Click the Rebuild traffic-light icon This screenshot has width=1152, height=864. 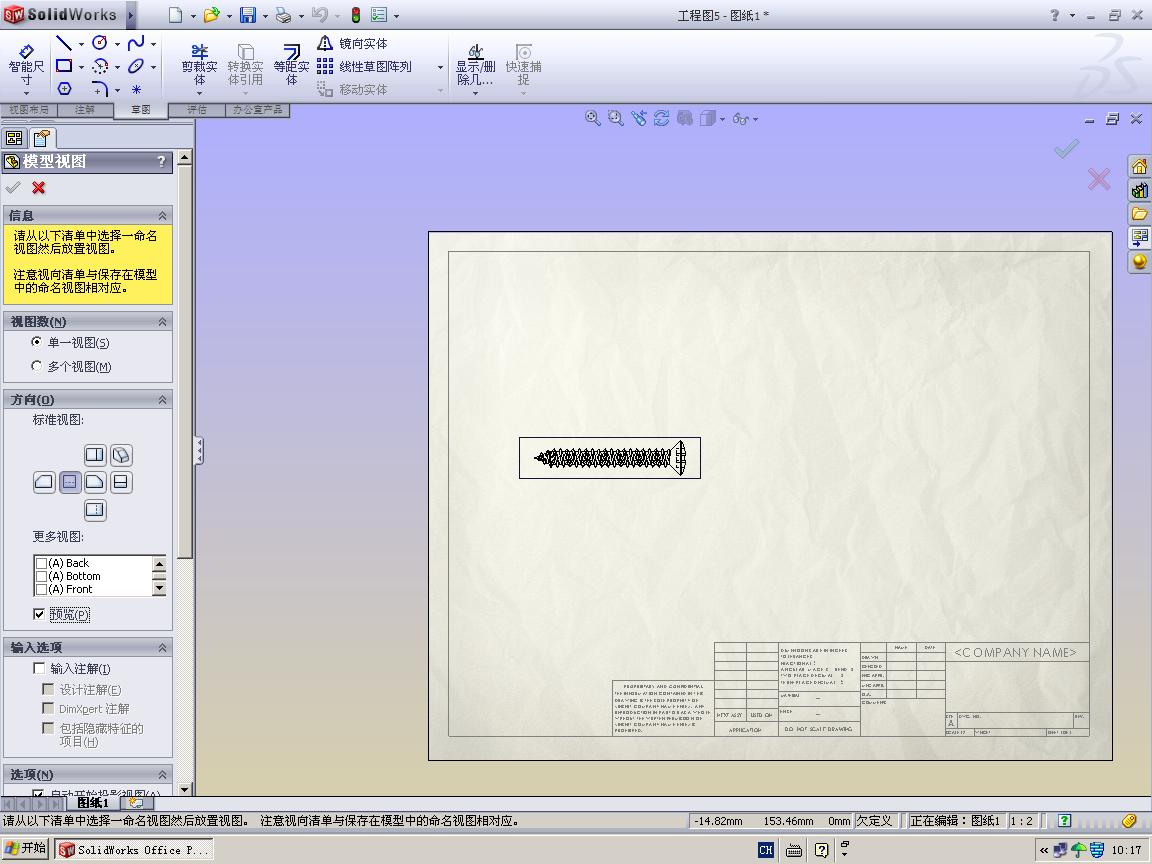click(x=356, y=15)
